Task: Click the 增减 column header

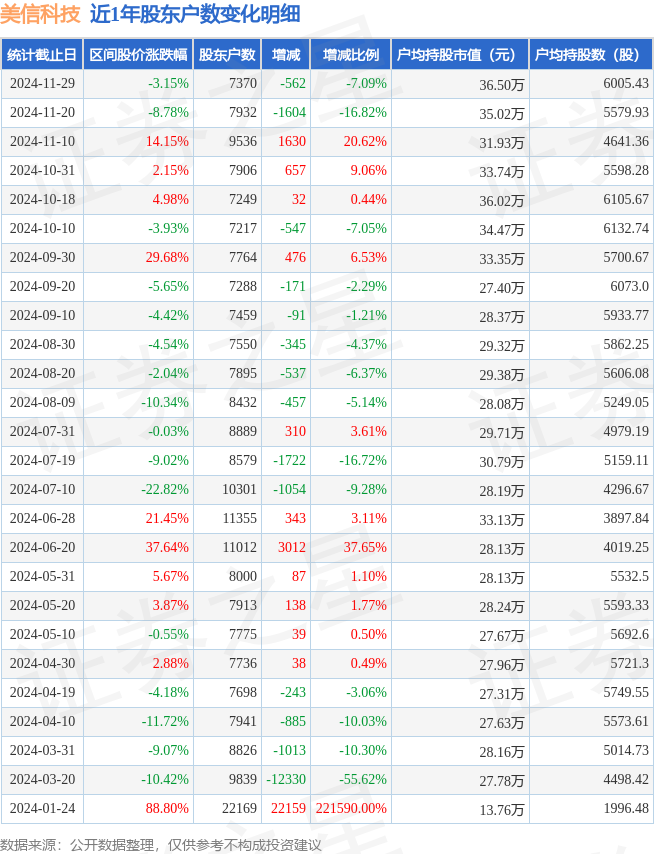Action: click(x=286, y=54)
